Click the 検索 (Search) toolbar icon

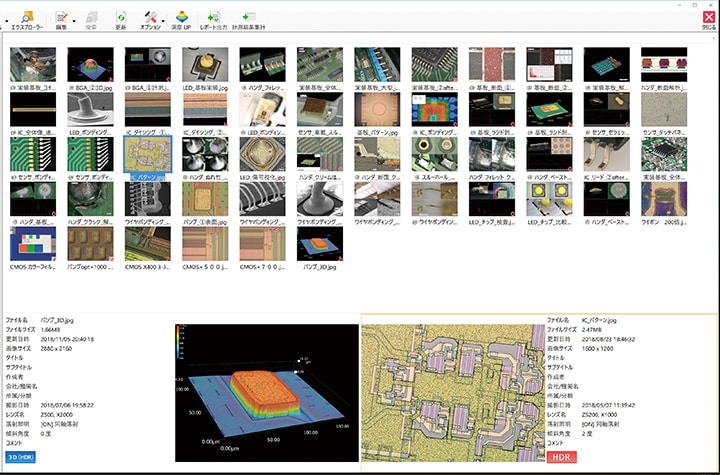click(91, 17)
